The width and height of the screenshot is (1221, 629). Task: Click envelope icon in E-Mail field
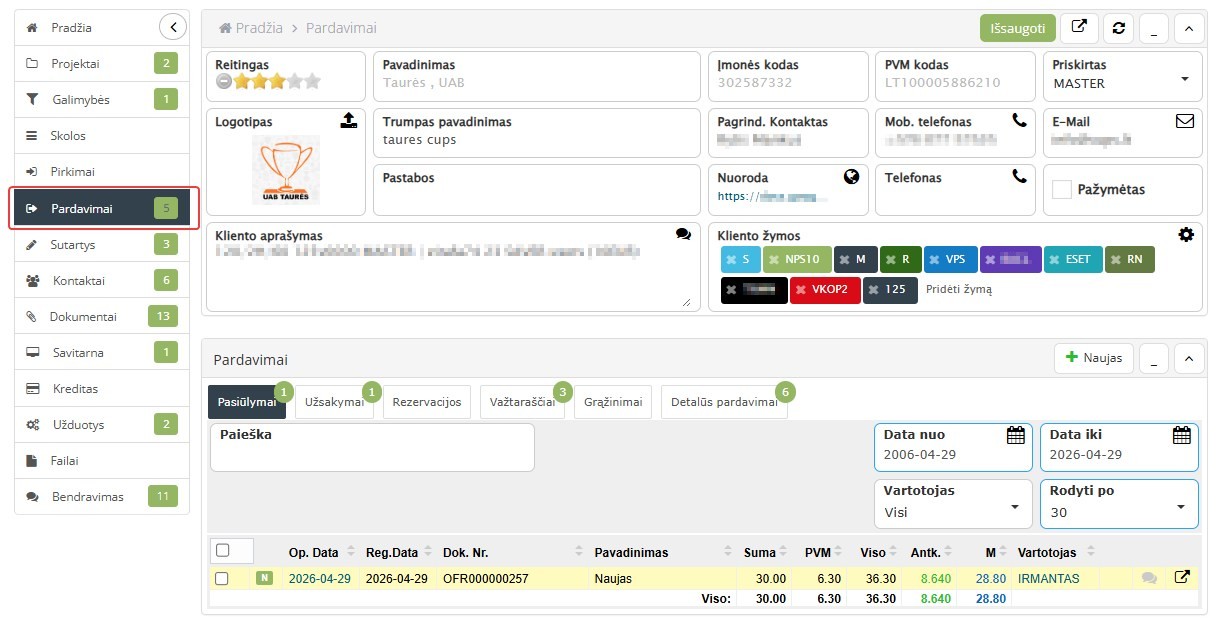[1185, 121]
